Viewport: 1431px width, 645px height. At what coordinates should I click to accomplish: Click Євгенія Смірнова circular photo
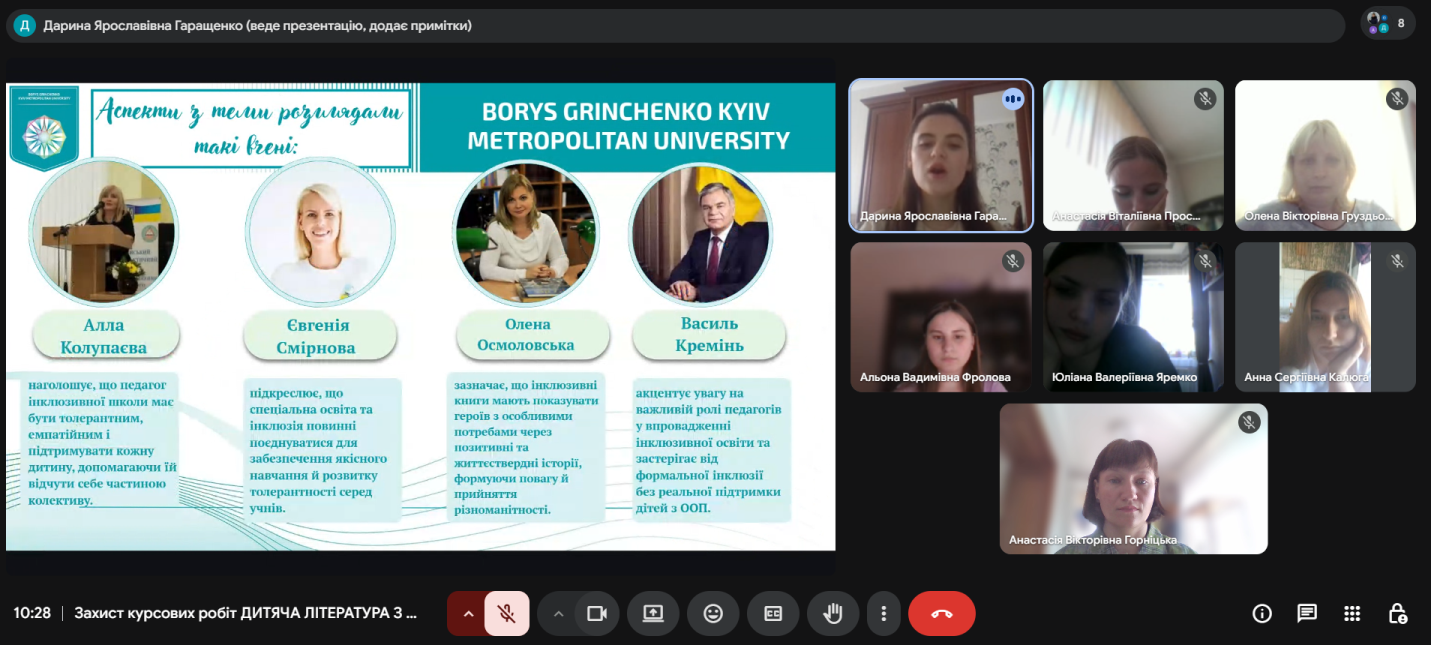(x=321, y=231)
